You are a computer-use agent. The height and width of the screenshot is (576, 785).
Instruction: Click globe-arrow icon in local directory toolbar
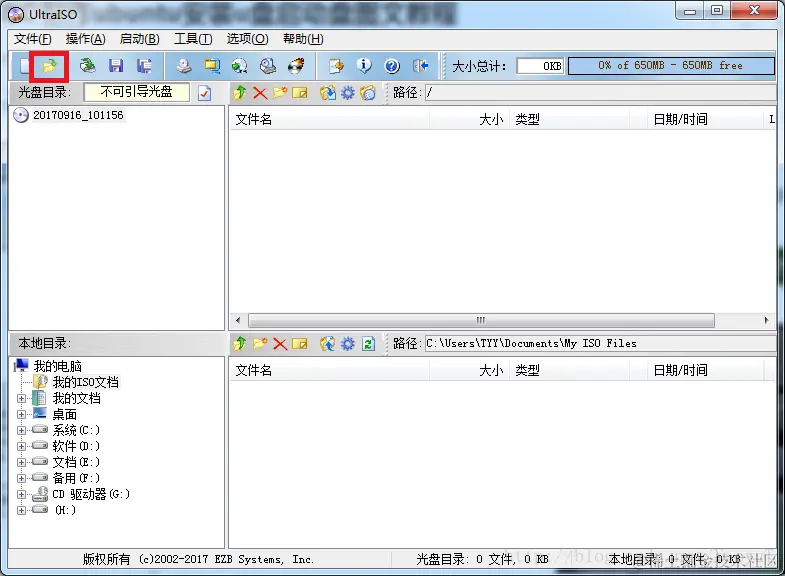328,344
